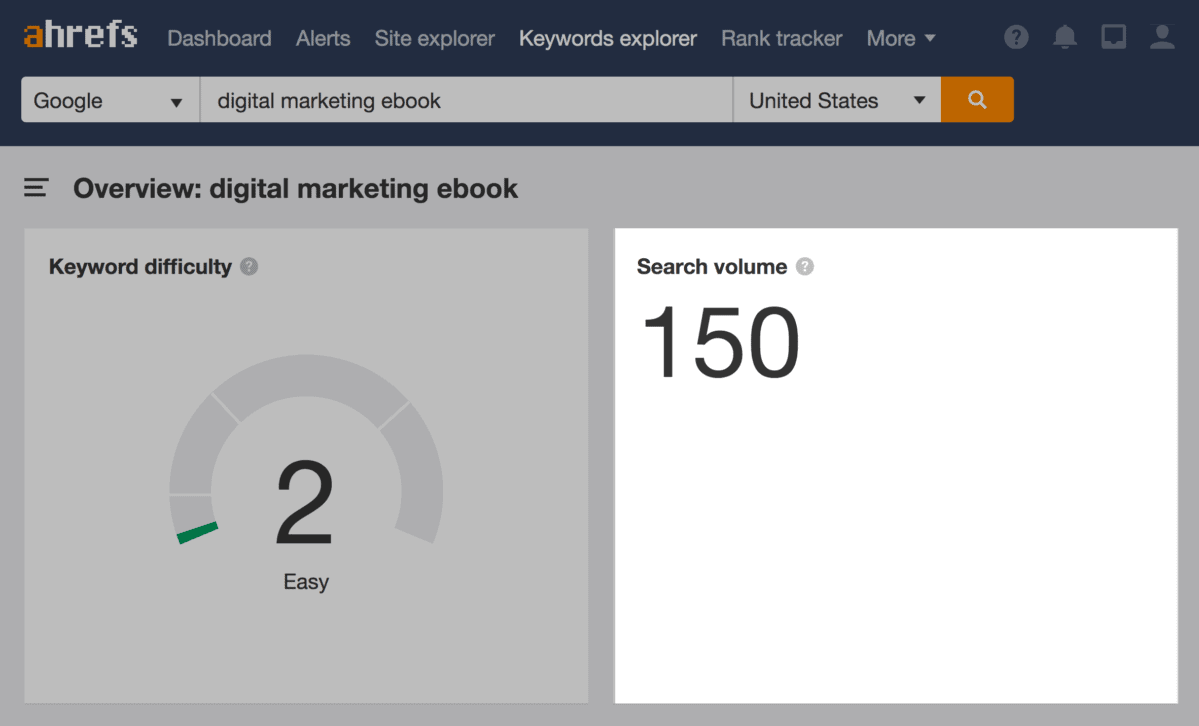Open the Google search engine dropdown
The width and height of the screenshot is (1199, 726).
110,99
